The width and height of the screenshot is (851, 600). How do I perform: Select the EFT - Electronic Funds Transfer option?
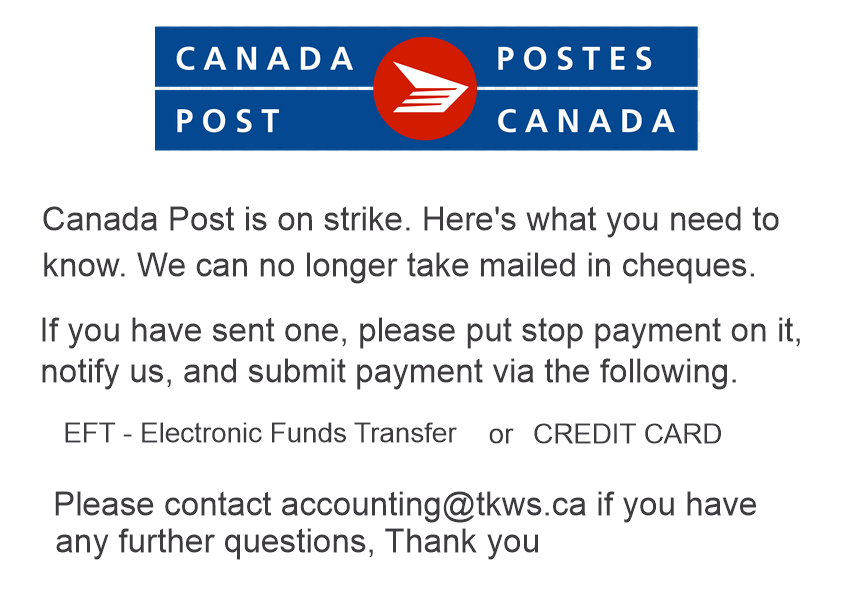(x=260, y=434)
